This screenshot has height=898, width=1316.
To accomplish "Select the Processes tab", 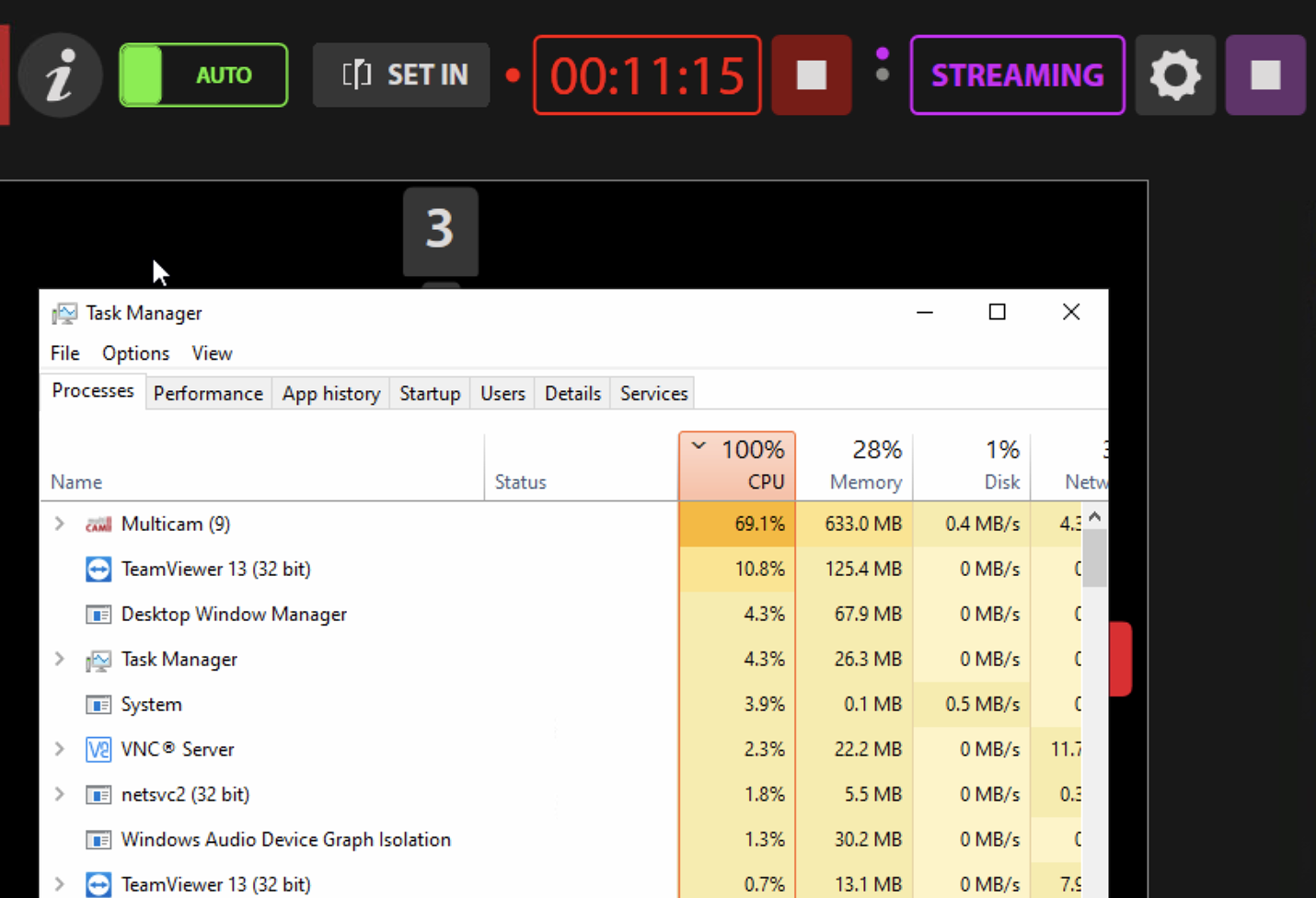I will coord(93,391).
